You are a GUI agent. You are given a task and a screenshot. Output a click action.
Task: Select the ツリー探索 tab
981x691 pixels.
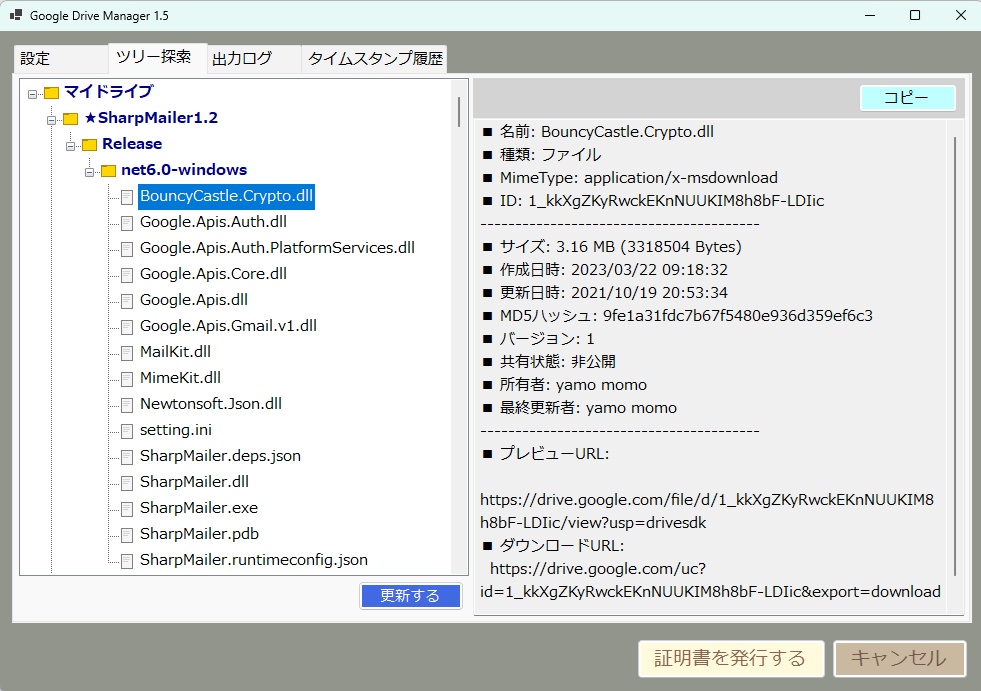pyautogui.click(x=157, y=58)
